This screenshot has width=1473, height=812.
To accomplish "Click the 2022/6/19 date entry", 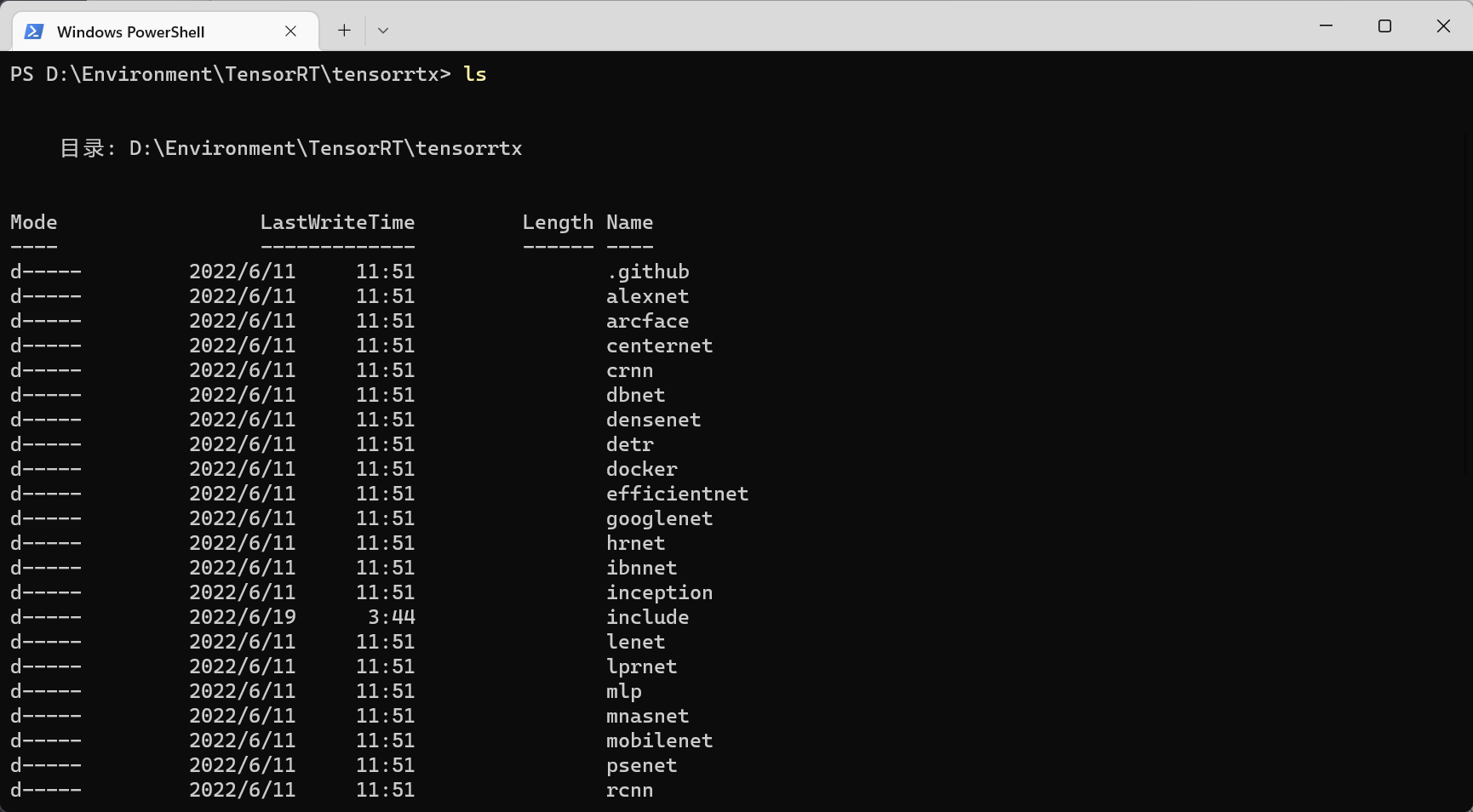I will pyautogui.click(x=242, y=617).
